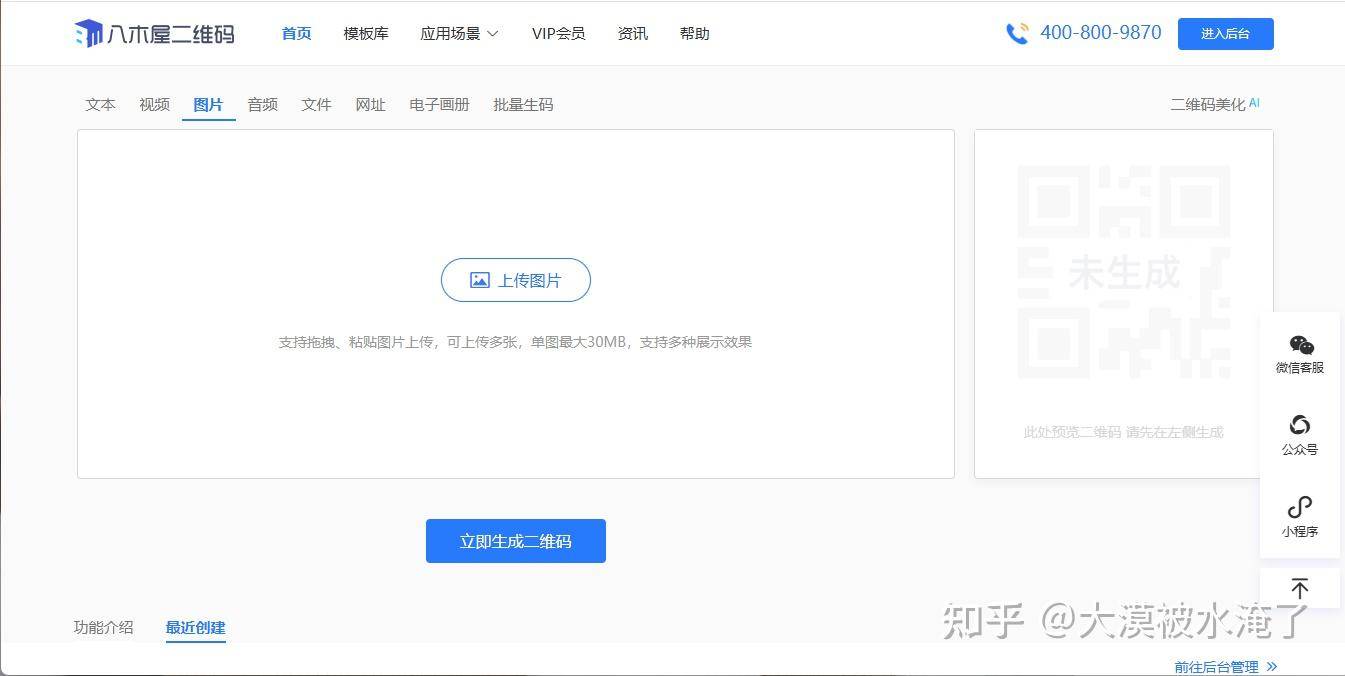Open VIP会员 page
Screen dimensions: 1345x676
click(x=558, y=33)
